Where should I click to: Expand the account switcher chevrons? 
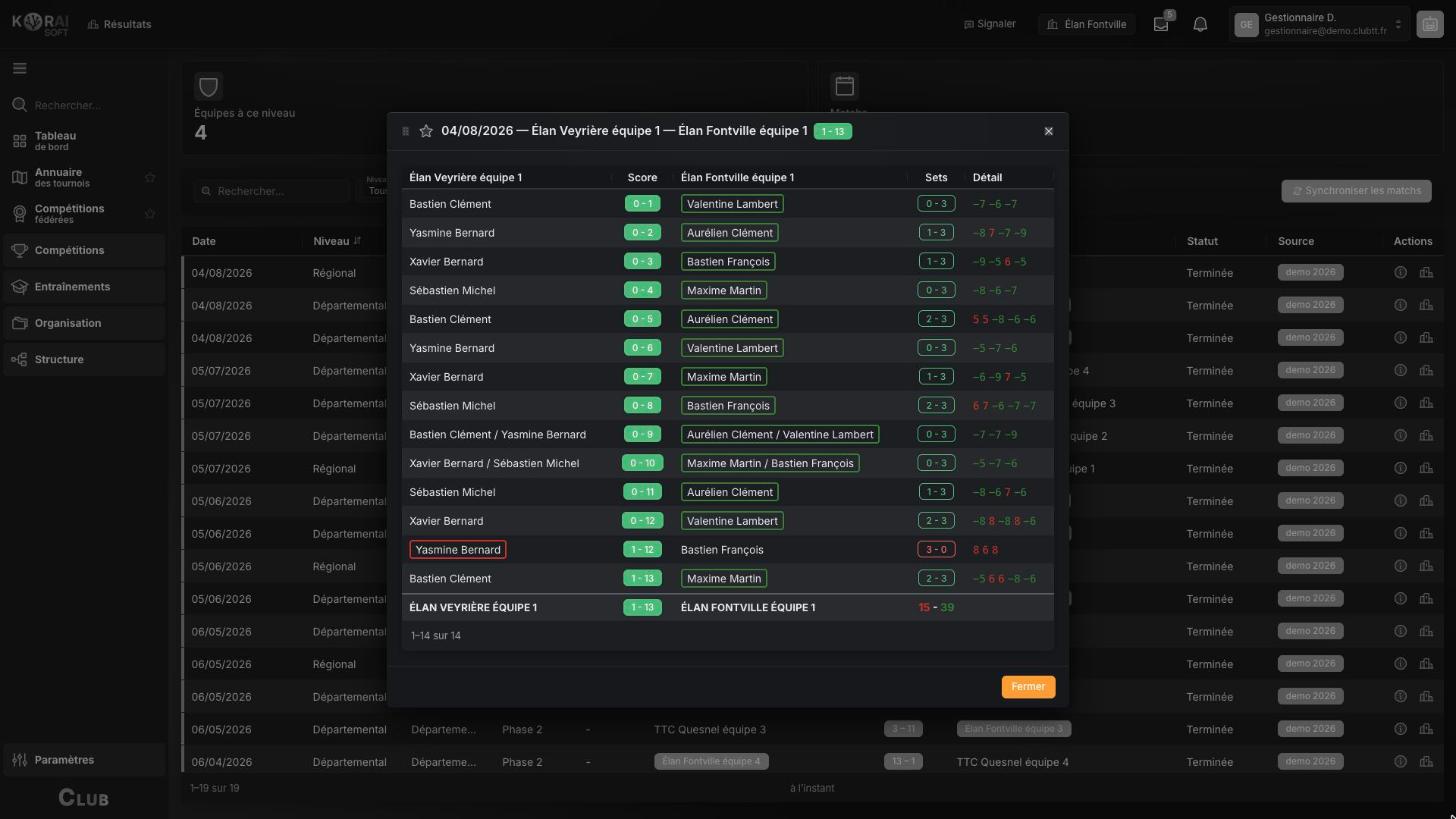coord(1398,25)
